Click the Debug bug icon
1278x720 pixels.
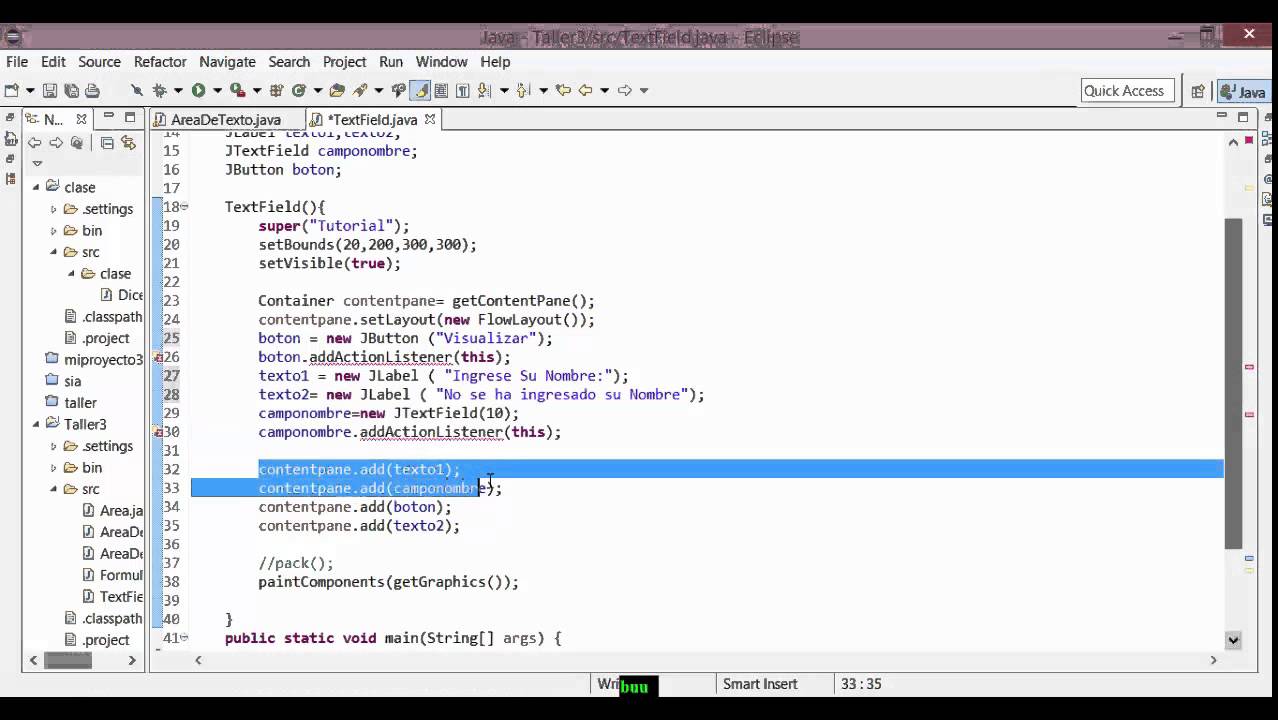(160, 90)
